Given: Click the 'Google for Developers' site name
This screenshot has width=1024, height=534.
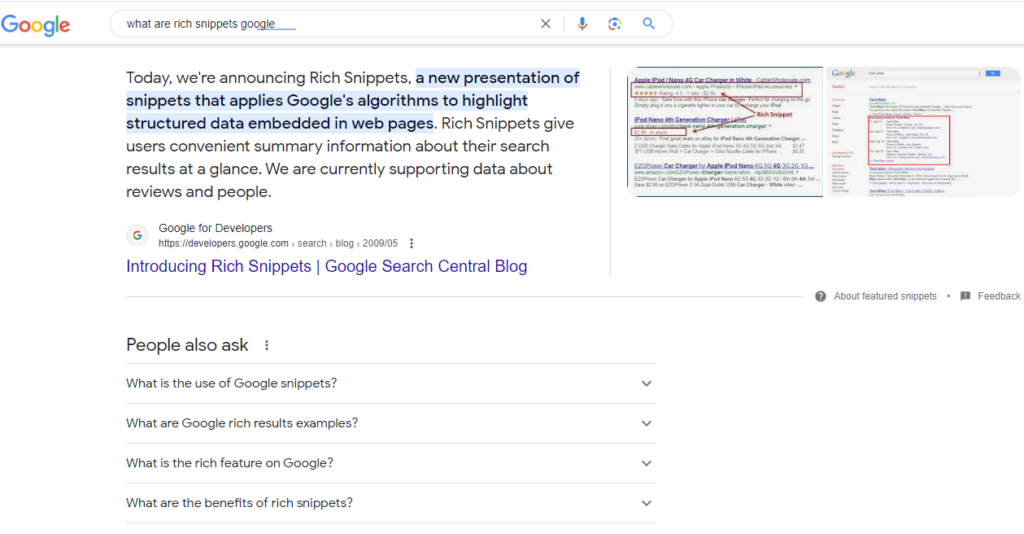Looking at the screenshot, I should pyautogui.click(x=216, y=228).
